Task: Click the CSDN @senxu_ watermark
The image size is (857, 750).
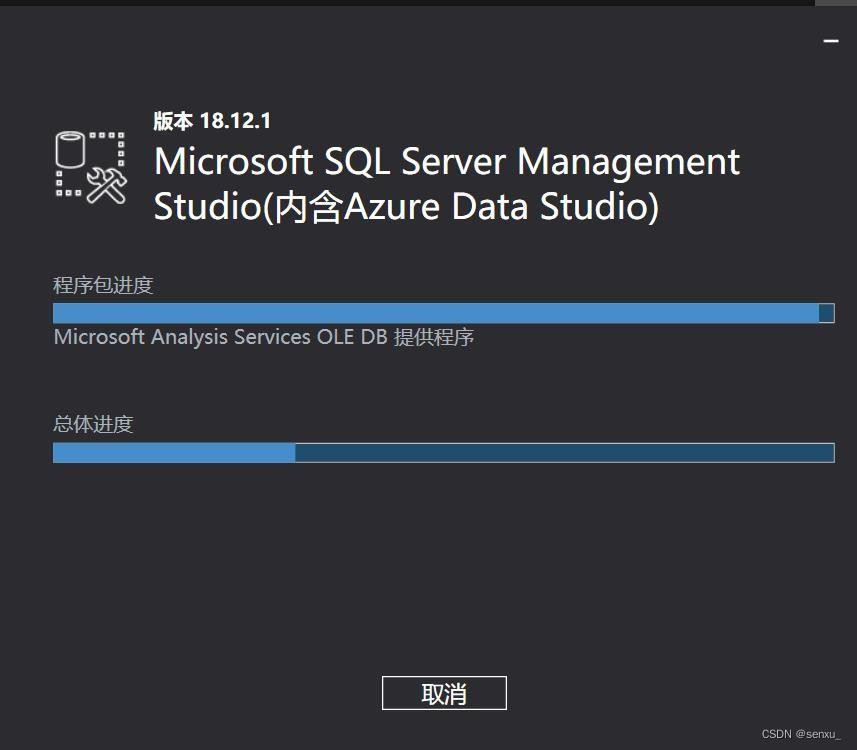Action: coord(801,734)
